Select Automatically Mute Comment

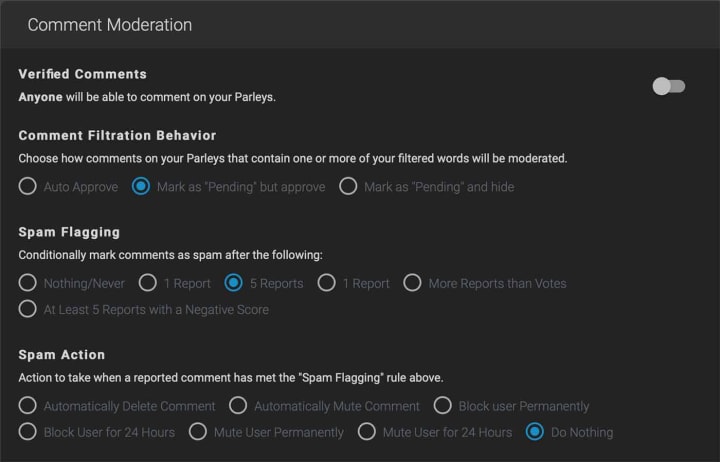[238, 406]
